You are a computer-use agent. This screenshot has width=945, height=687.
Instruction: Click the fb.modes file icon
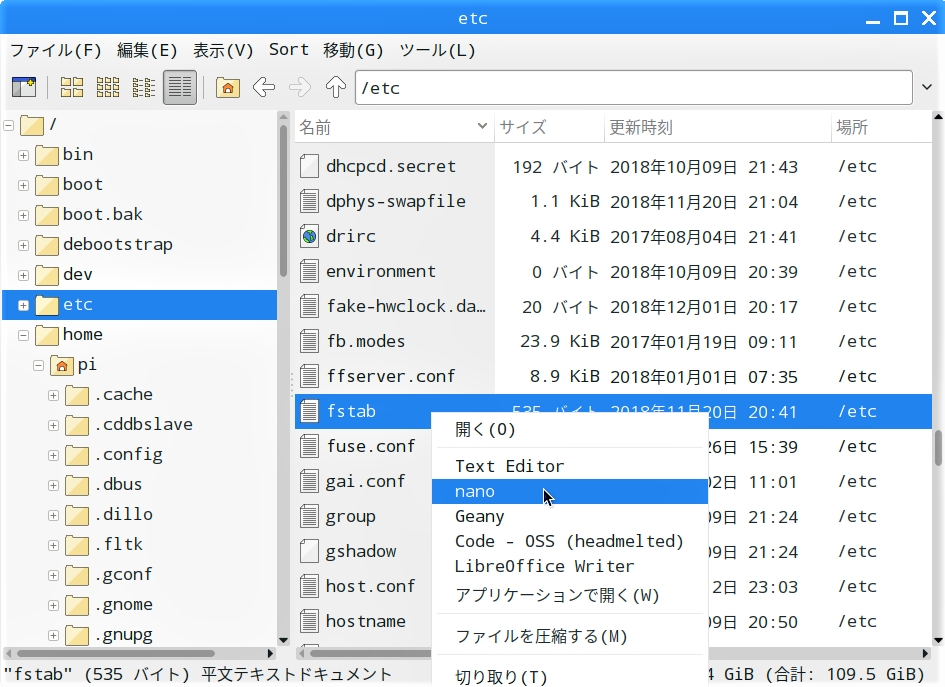(x=309, y=341)
